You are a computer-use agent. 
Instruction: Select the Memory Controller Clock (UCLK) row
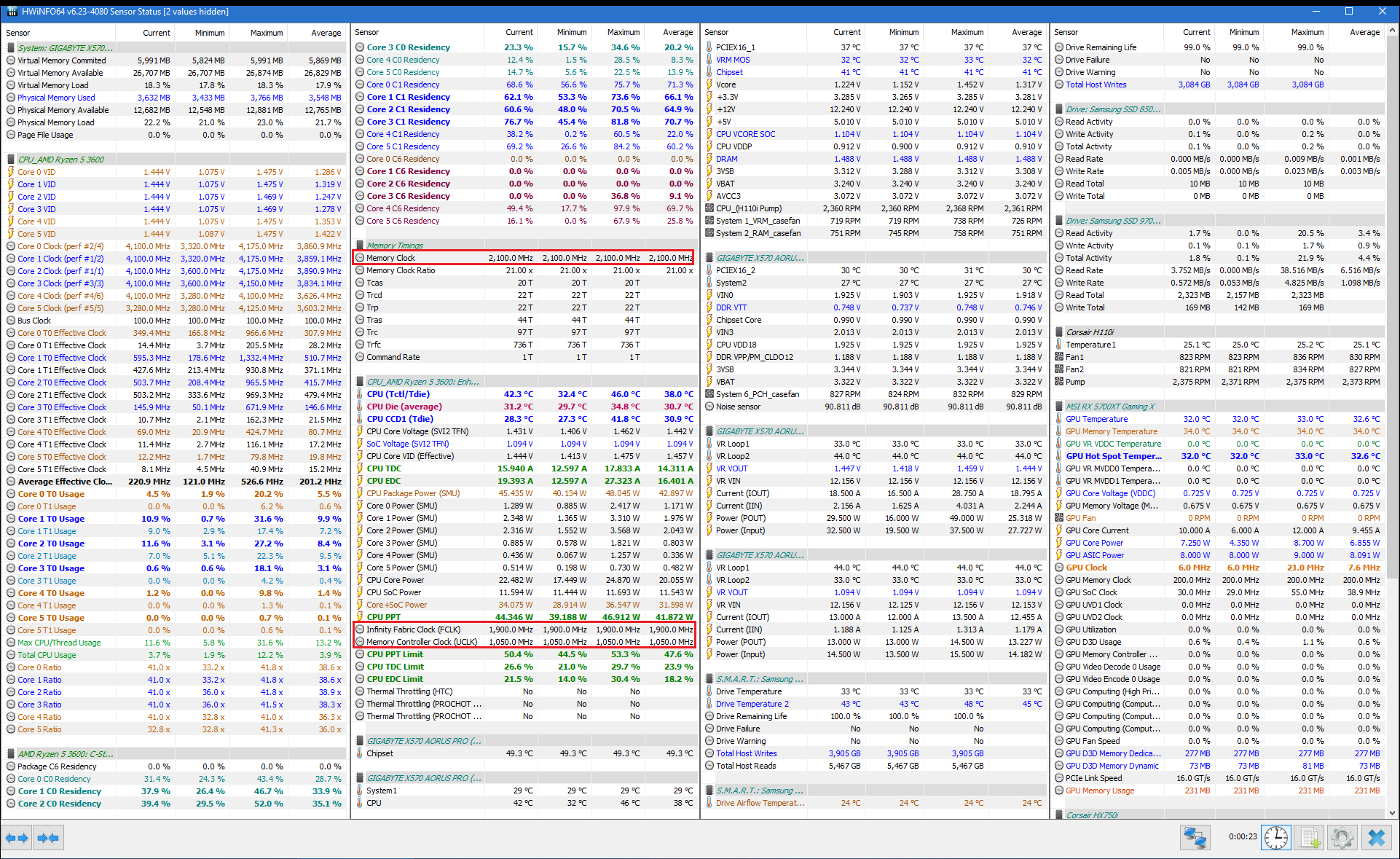point(524,642)
